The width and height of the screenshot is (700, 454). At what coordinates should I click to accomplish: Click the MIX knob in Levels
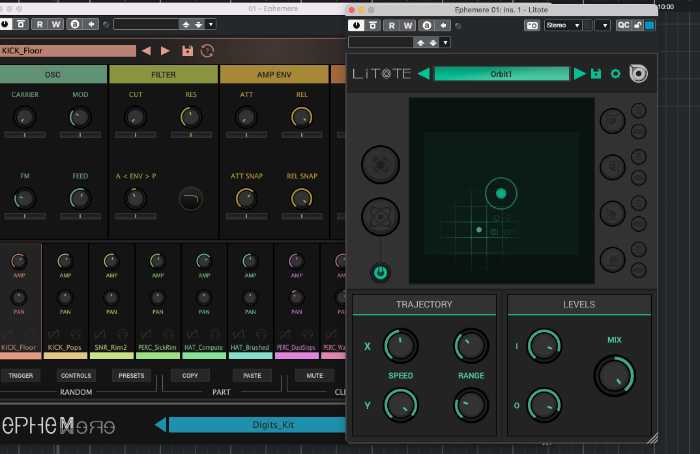pos(614,376)
